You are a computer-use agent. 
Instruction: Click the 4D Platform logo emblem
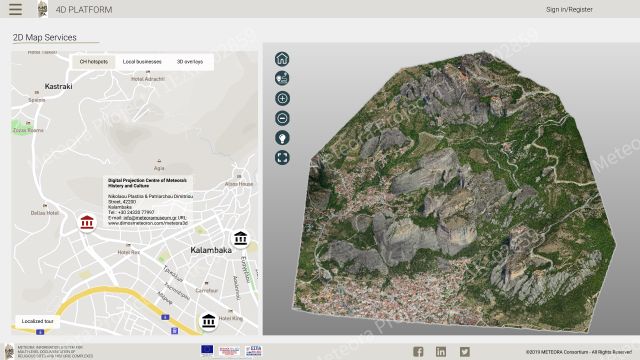coord(42,9)
